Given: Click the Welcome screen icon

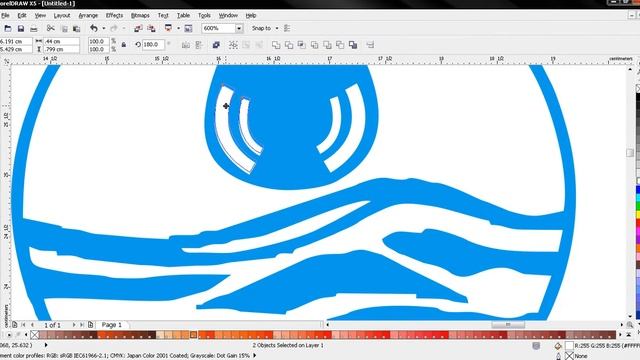Looking at the screenshot, I should (x=188, y=28).
